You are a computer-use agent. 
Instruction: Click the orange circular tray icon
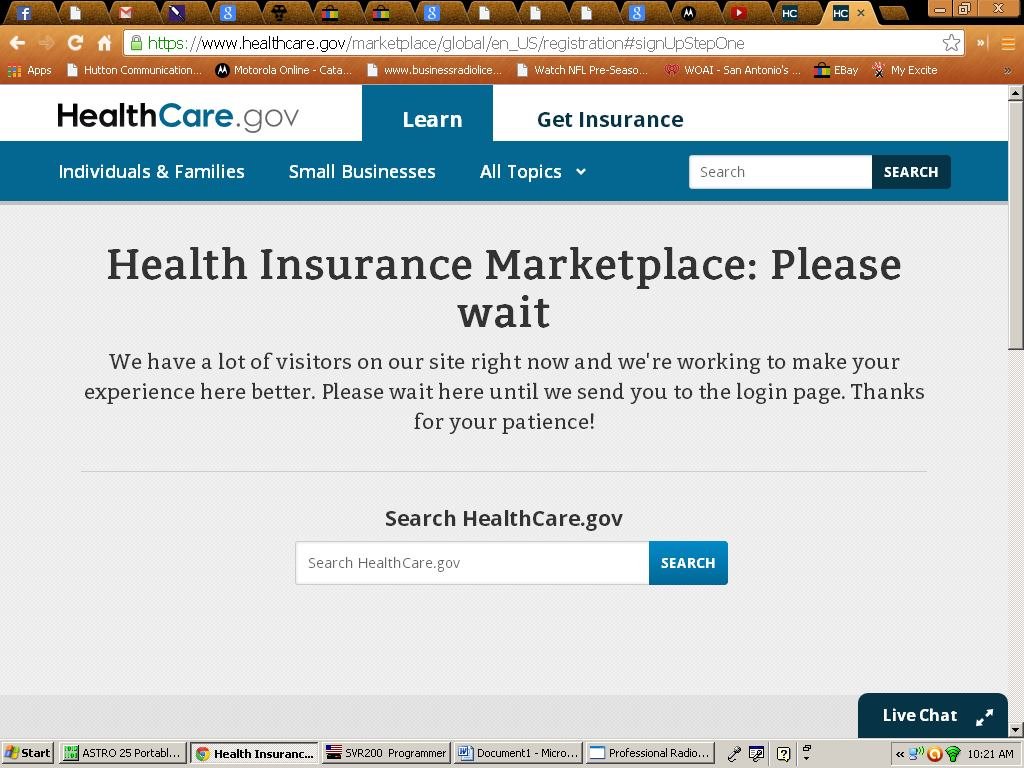tap(935, 754)
